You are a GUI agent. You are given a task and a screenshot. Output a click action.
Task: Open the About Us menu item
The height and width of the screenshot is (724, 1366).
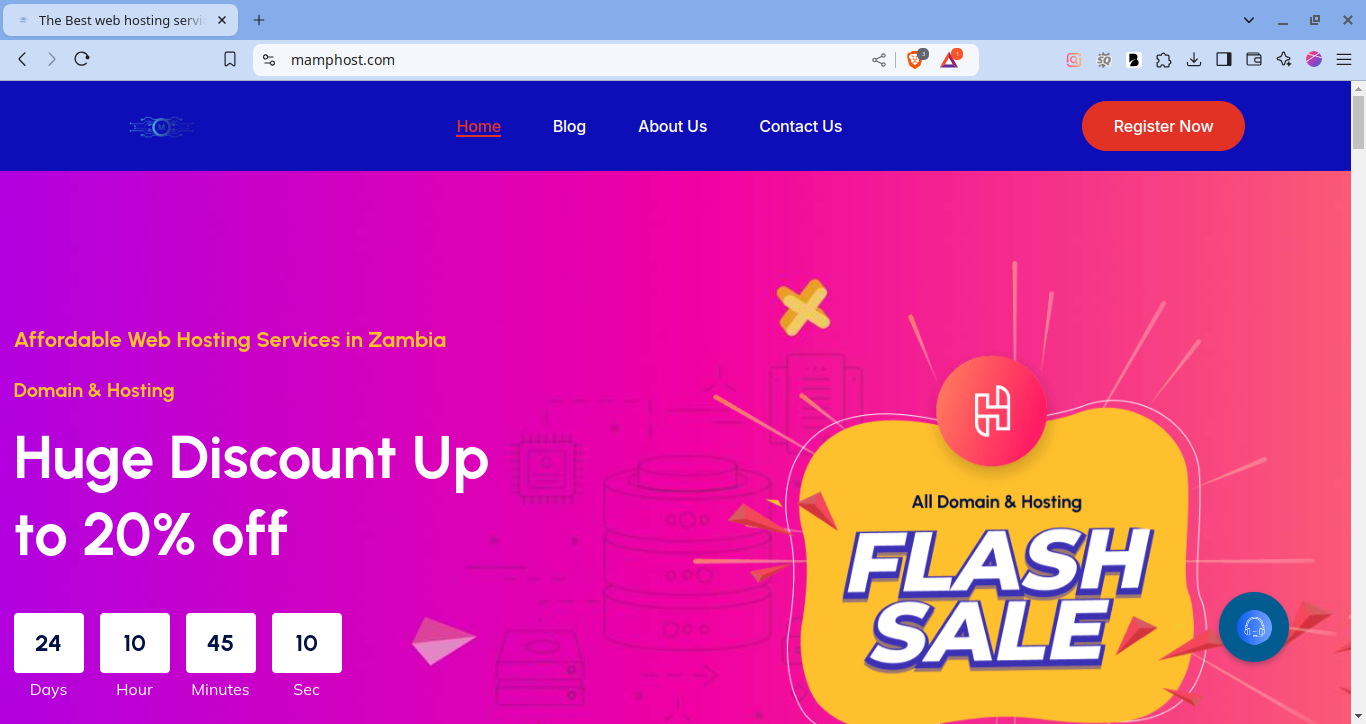[673, 126]
